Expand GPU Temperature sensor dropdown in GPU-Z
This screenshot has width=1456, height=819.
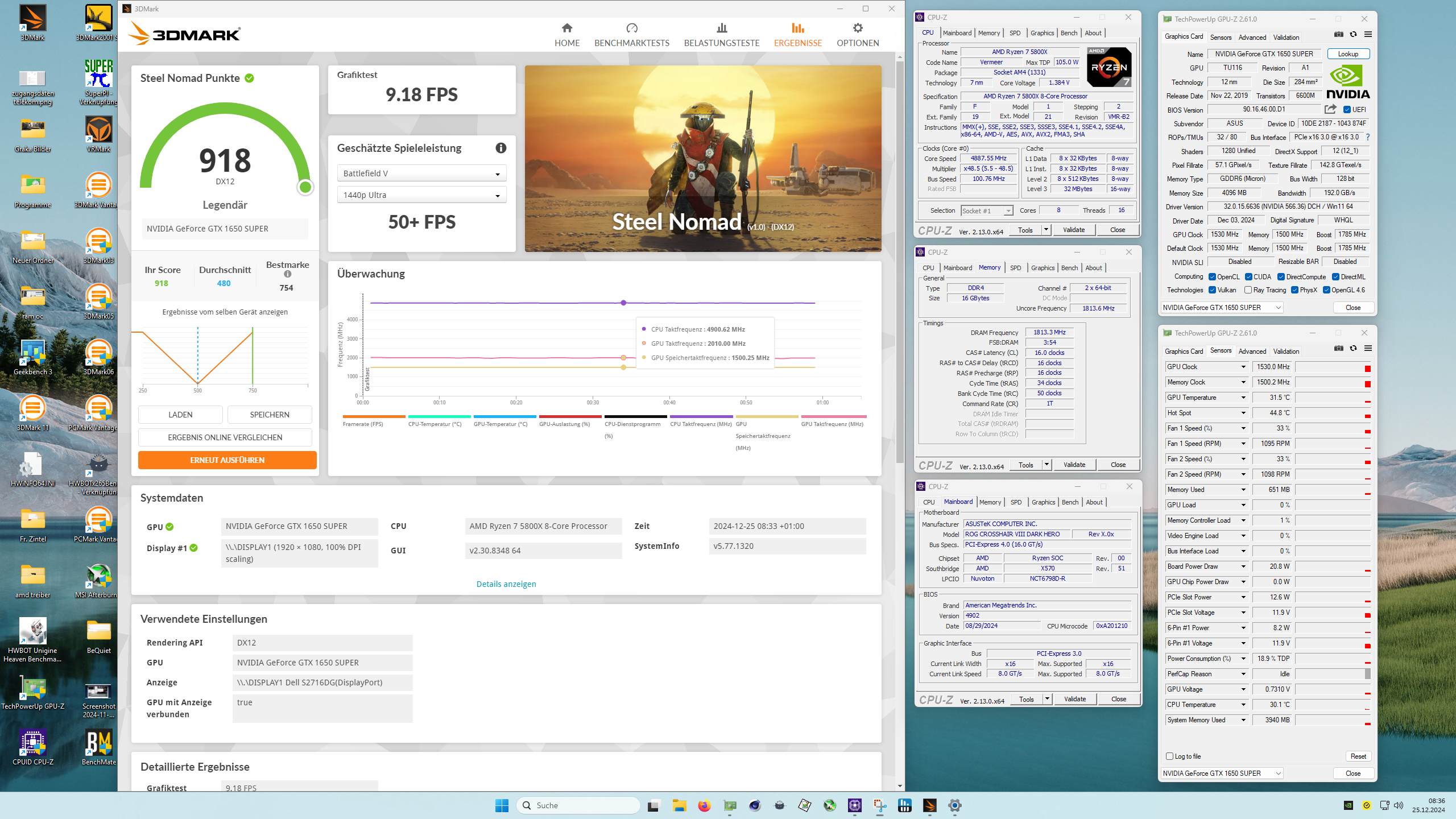pyautogui.click(x=1243, y=398)
